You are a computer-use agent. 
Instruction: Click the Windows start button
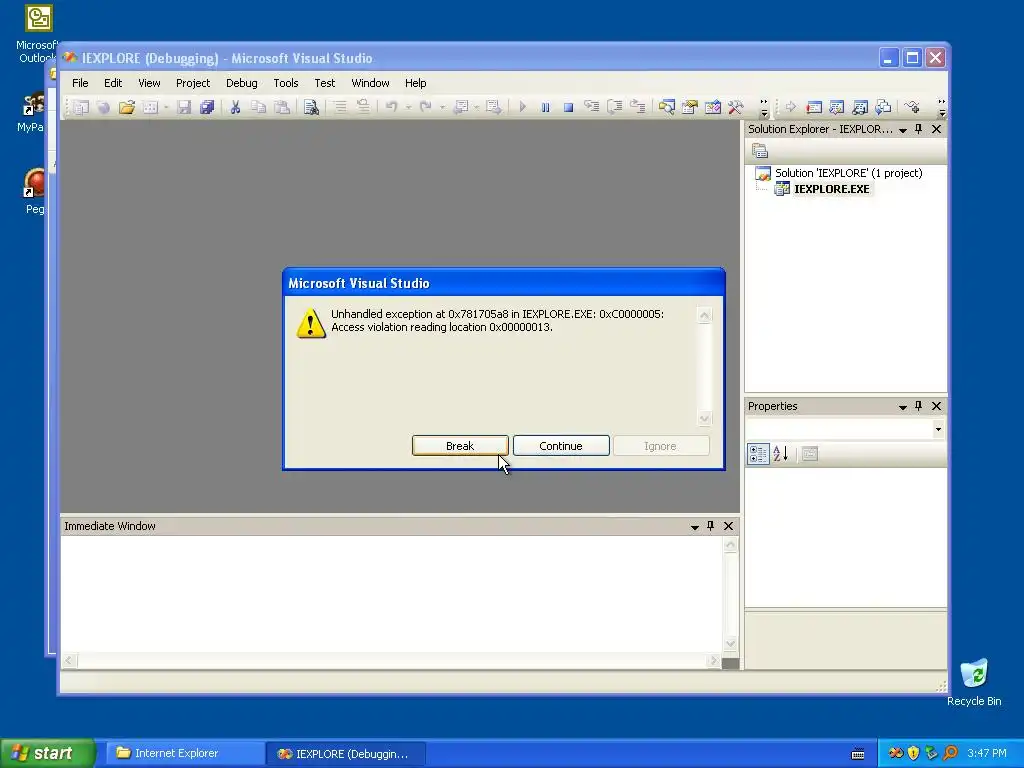click(47, 753)
